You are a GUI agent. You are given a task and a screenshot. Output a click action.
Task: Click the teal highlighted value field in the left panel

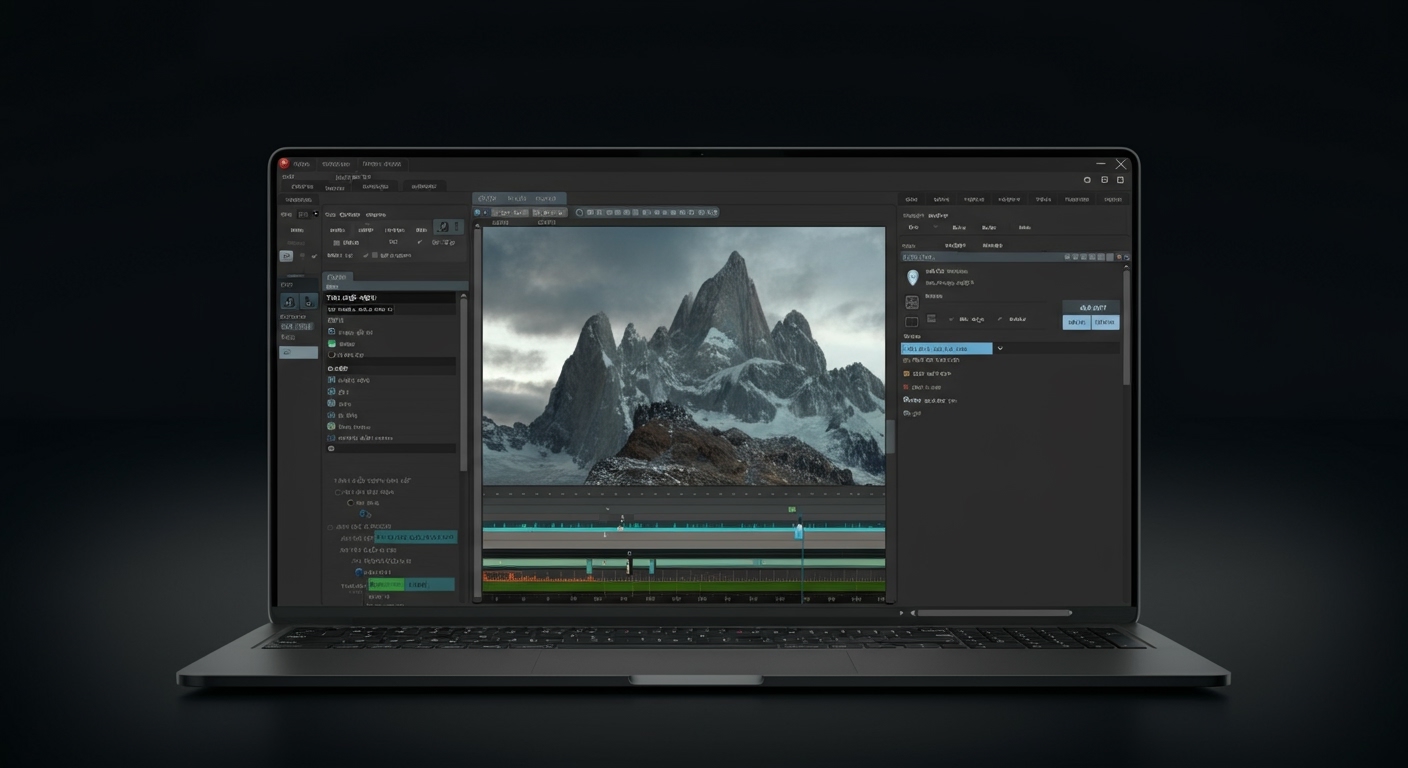pyautogui.click(x=415, y=537)
